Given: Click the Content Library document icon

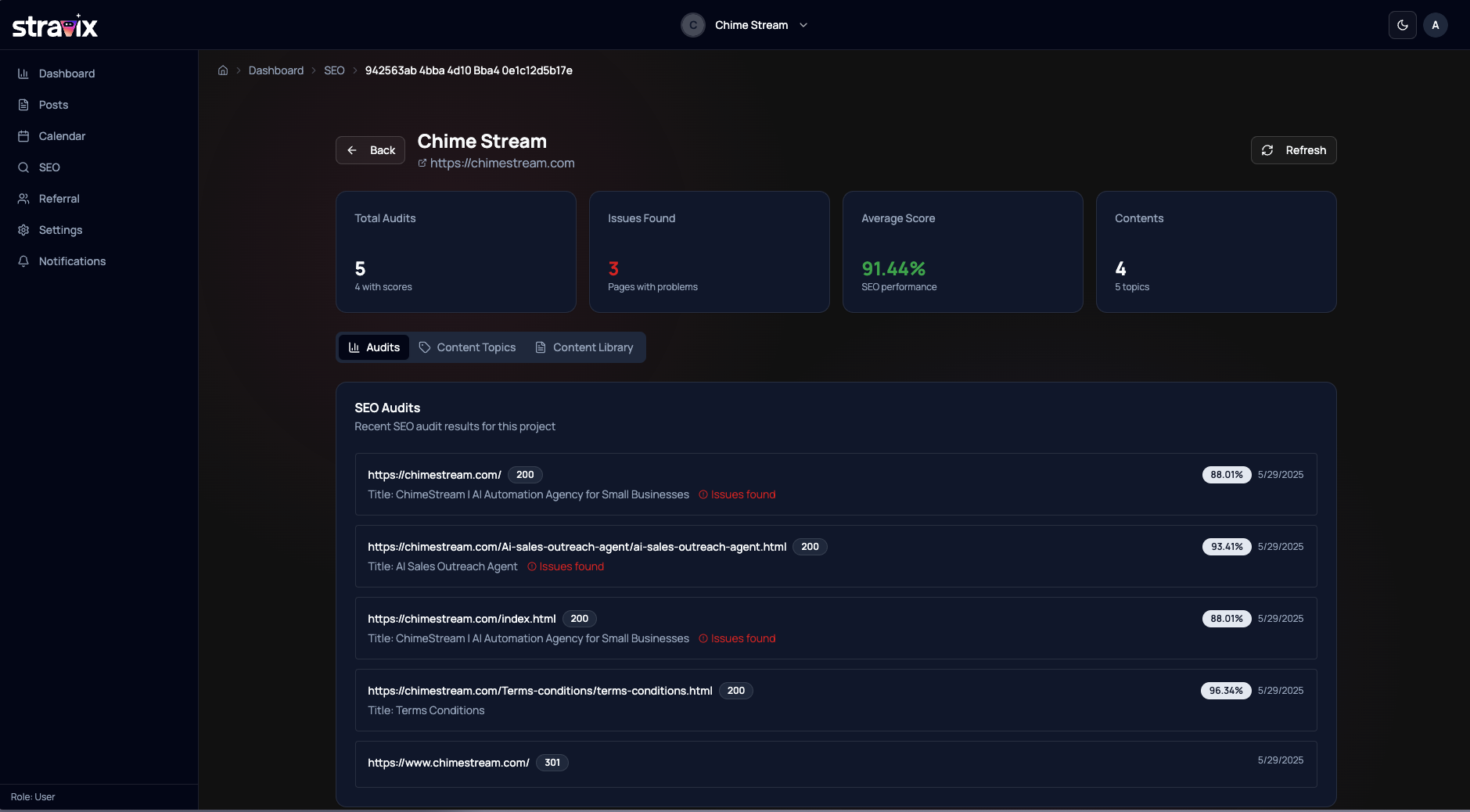Looking at the screenshot, I should (541, 347).
